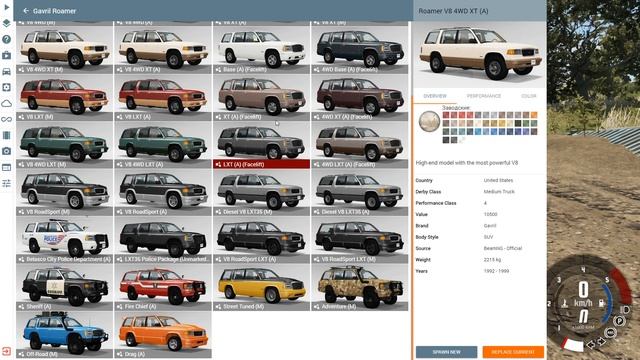Select the V8 RoadSport (A) thumbnail
The width and height of the screenshot is (640, 360).
point(163,192)
